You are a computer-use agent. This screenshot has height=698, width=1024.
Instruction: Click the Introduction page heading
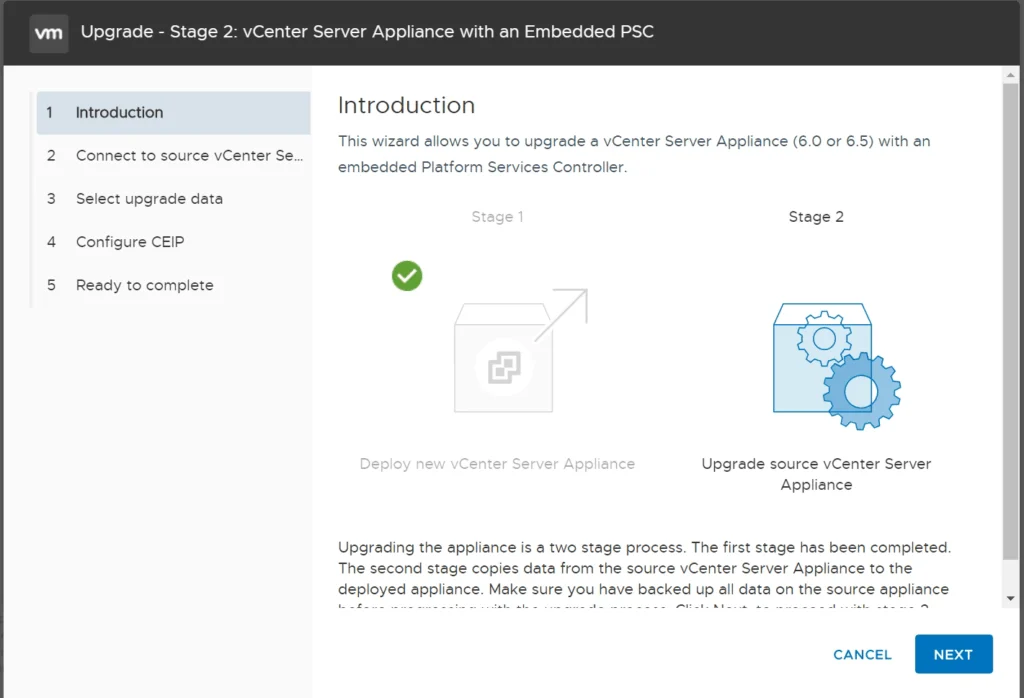406,105
